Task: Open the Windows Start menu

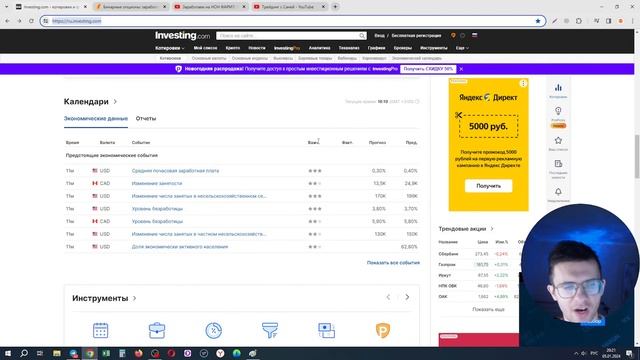Action: tap(7, 353)
